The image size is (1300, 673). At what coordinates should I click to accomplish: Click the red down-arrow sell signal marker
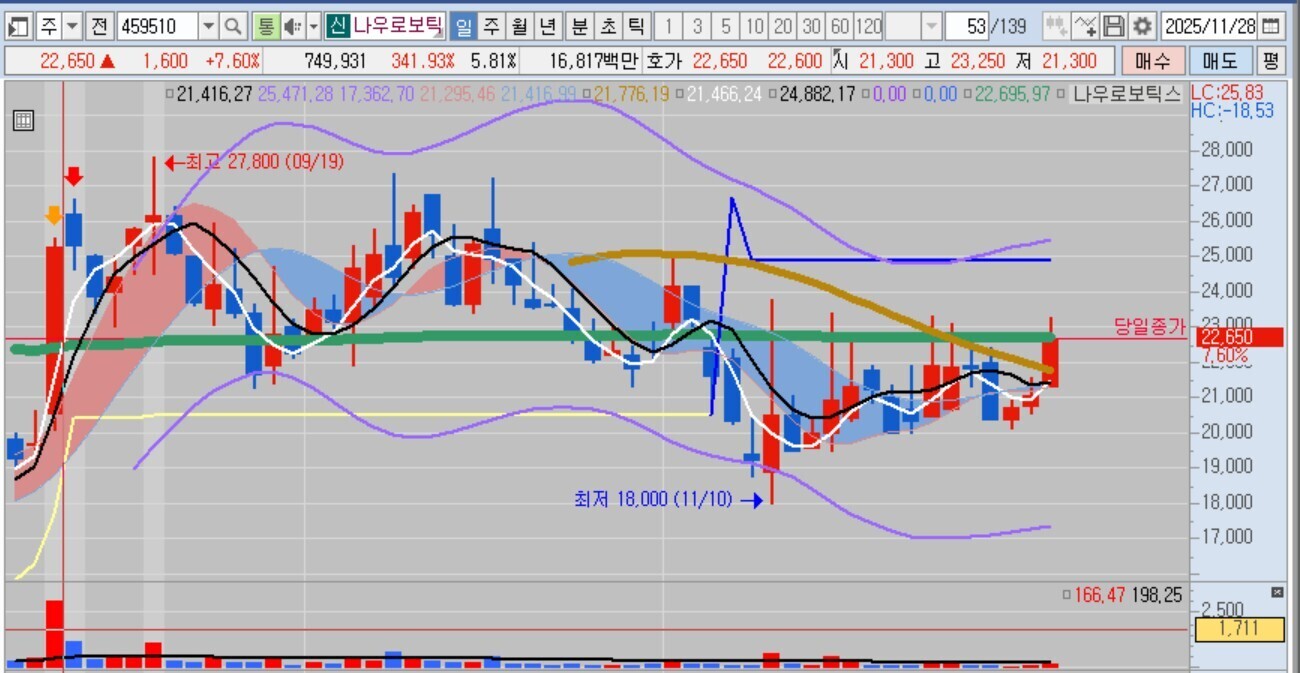pos(74,177)
